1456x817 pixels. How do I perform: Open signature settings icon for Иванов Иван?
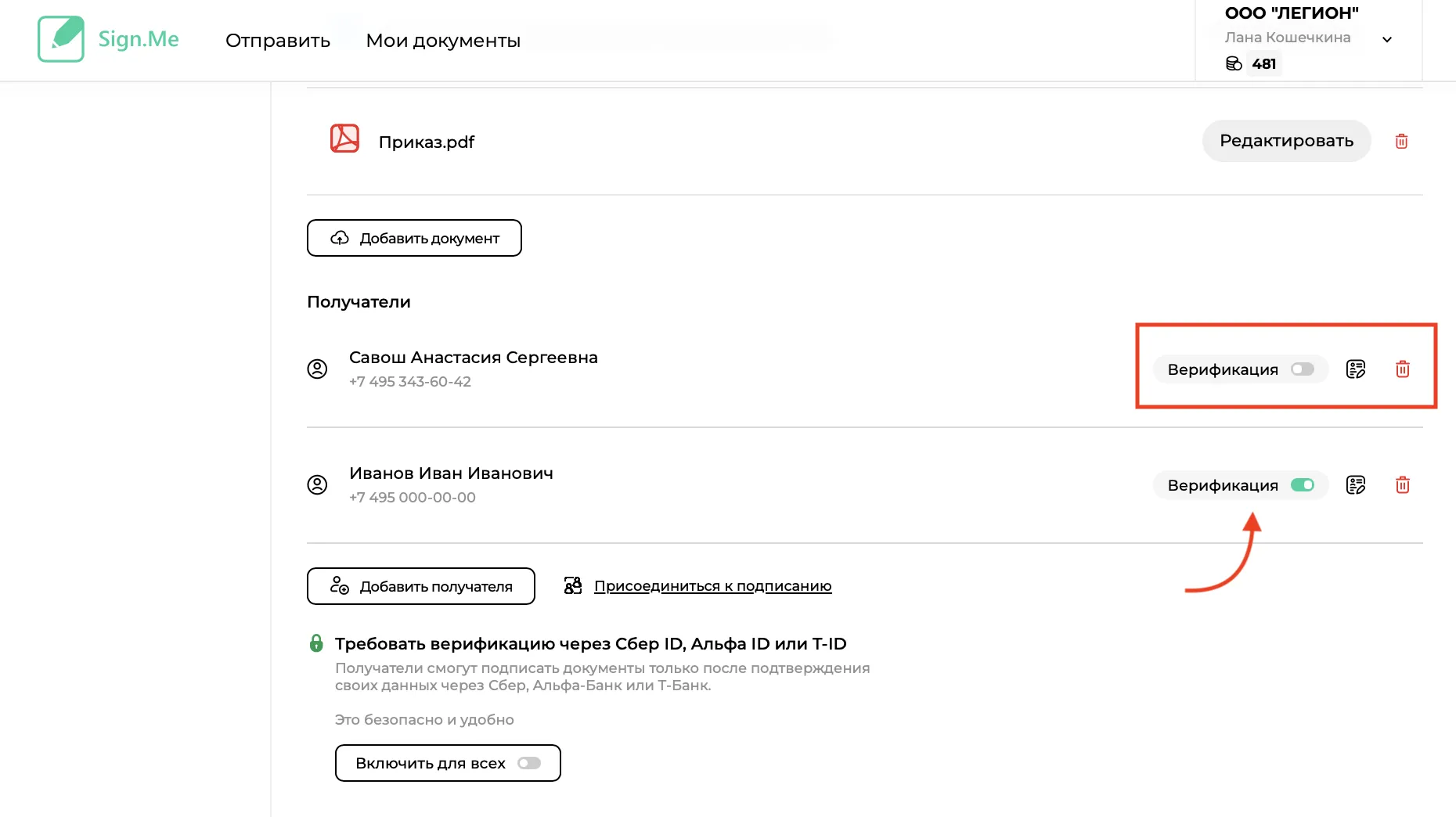coord(1355,485)
